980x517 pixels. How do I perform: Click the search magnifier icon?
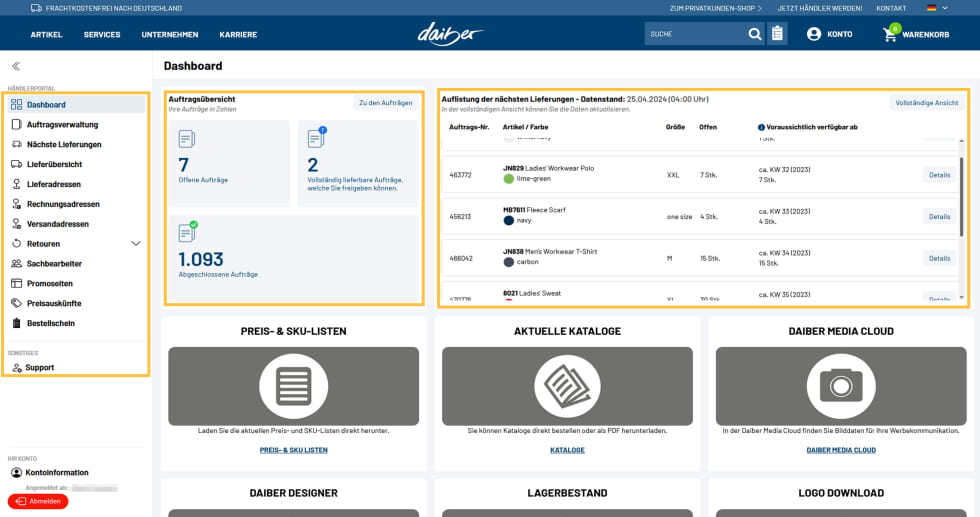coord(755,34)
